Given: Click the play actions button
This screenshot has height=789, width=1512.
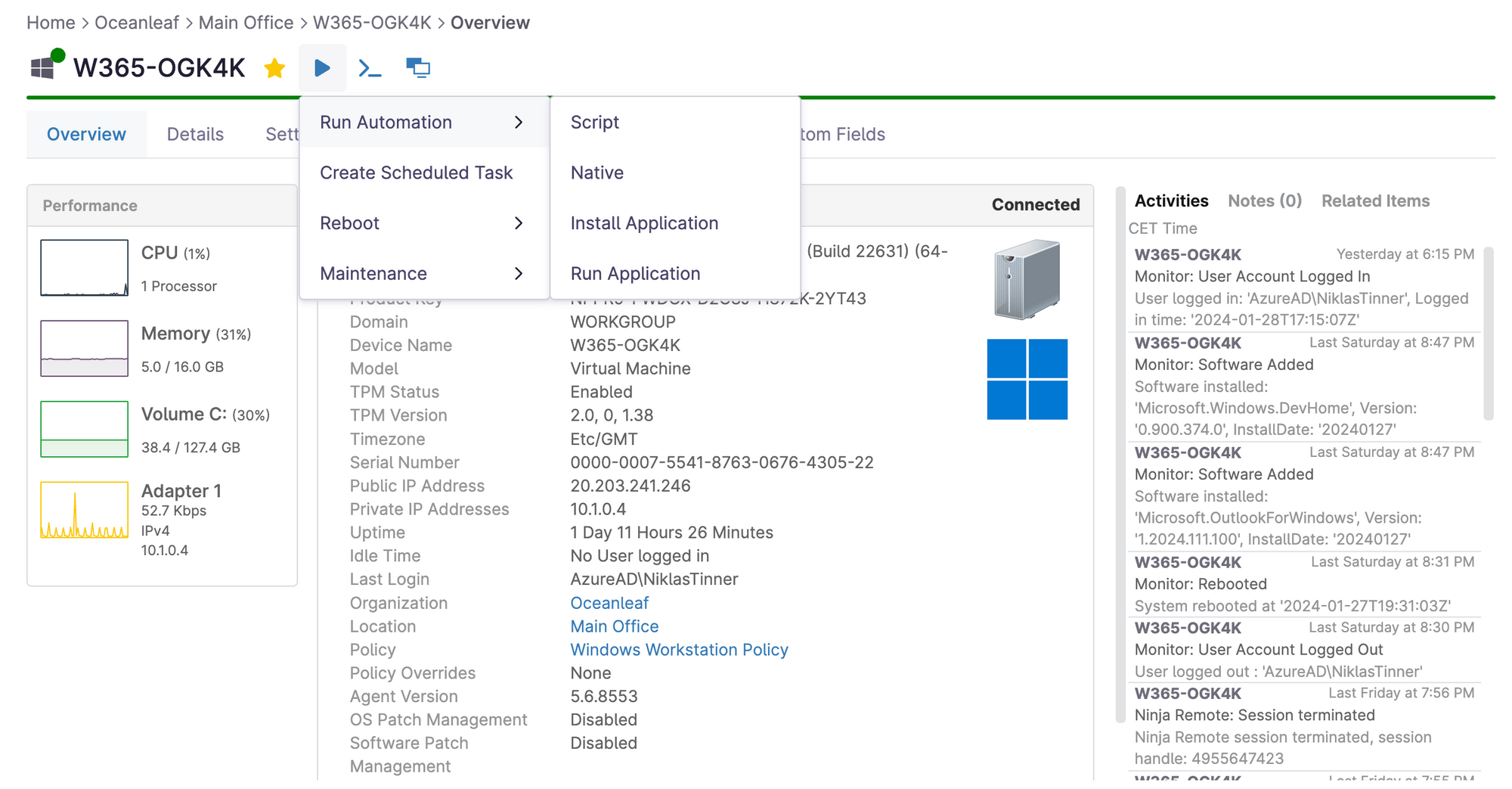Looking at the screenshot, I should pyautogui.click(x=323, y=69).
